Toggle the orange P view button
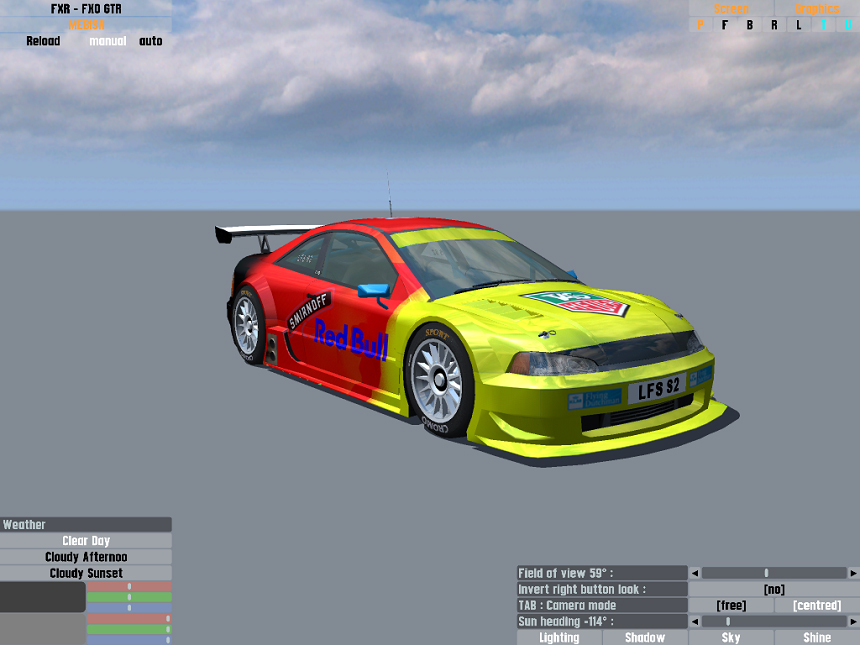The width and height of the screenshot is (860, 645). click(700, 25)
